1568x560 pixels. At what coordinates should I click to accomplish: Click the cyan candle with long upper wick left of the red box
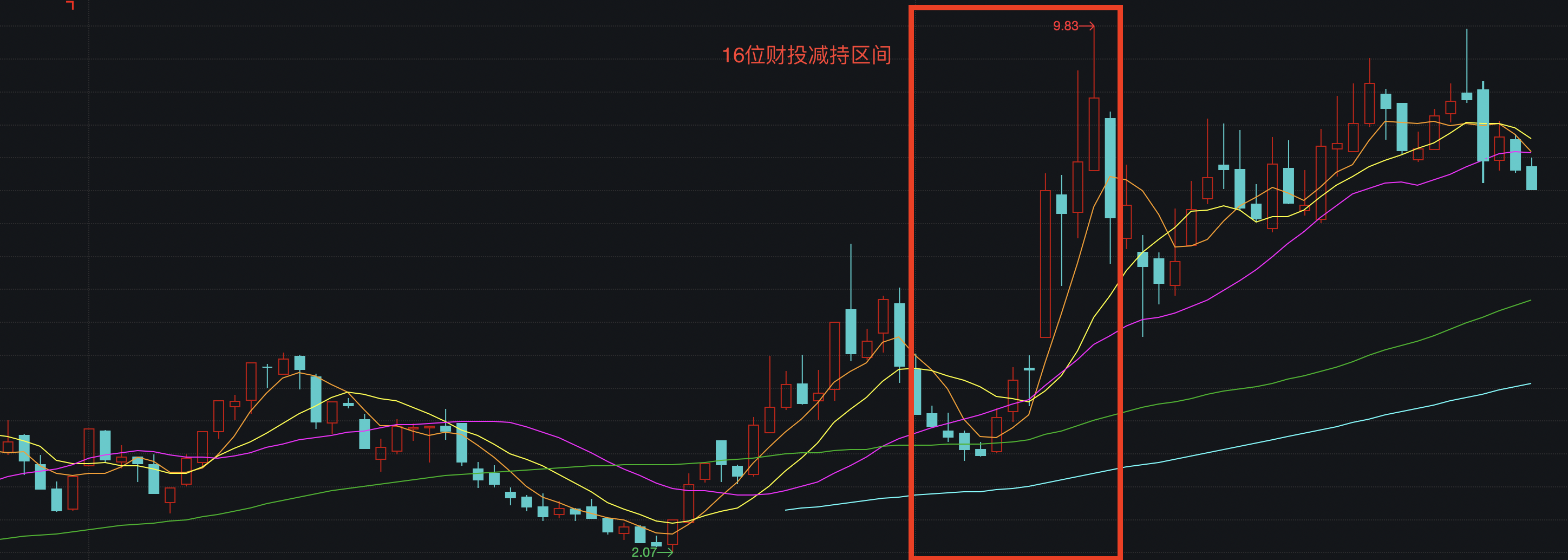tap(851, 331)
